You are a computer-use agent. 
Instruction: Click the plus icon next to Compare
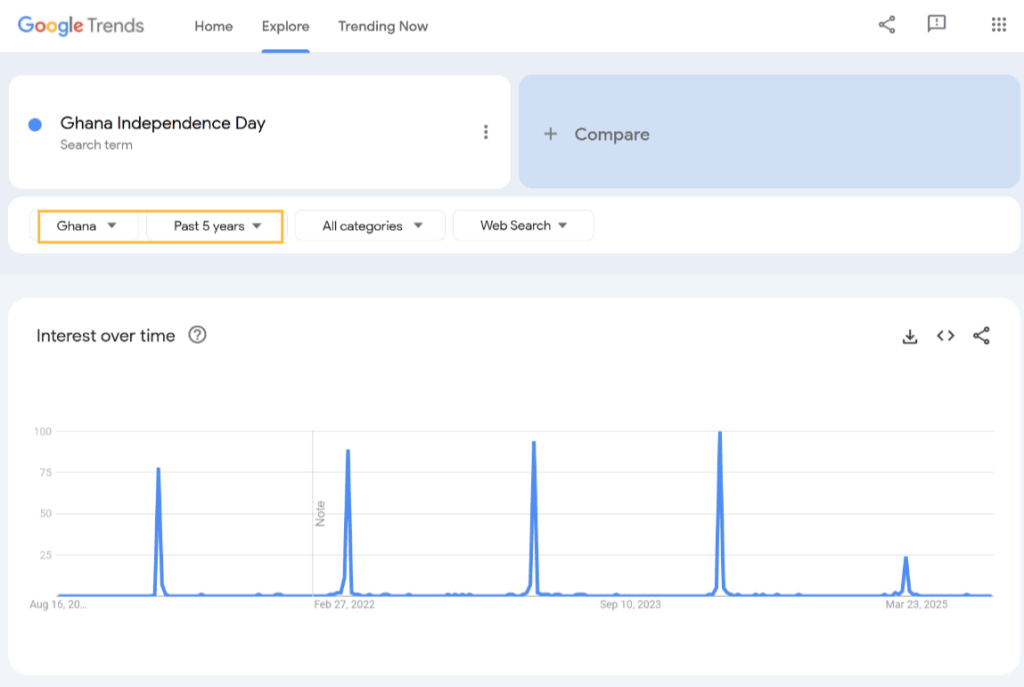click(x=551, y=134)
